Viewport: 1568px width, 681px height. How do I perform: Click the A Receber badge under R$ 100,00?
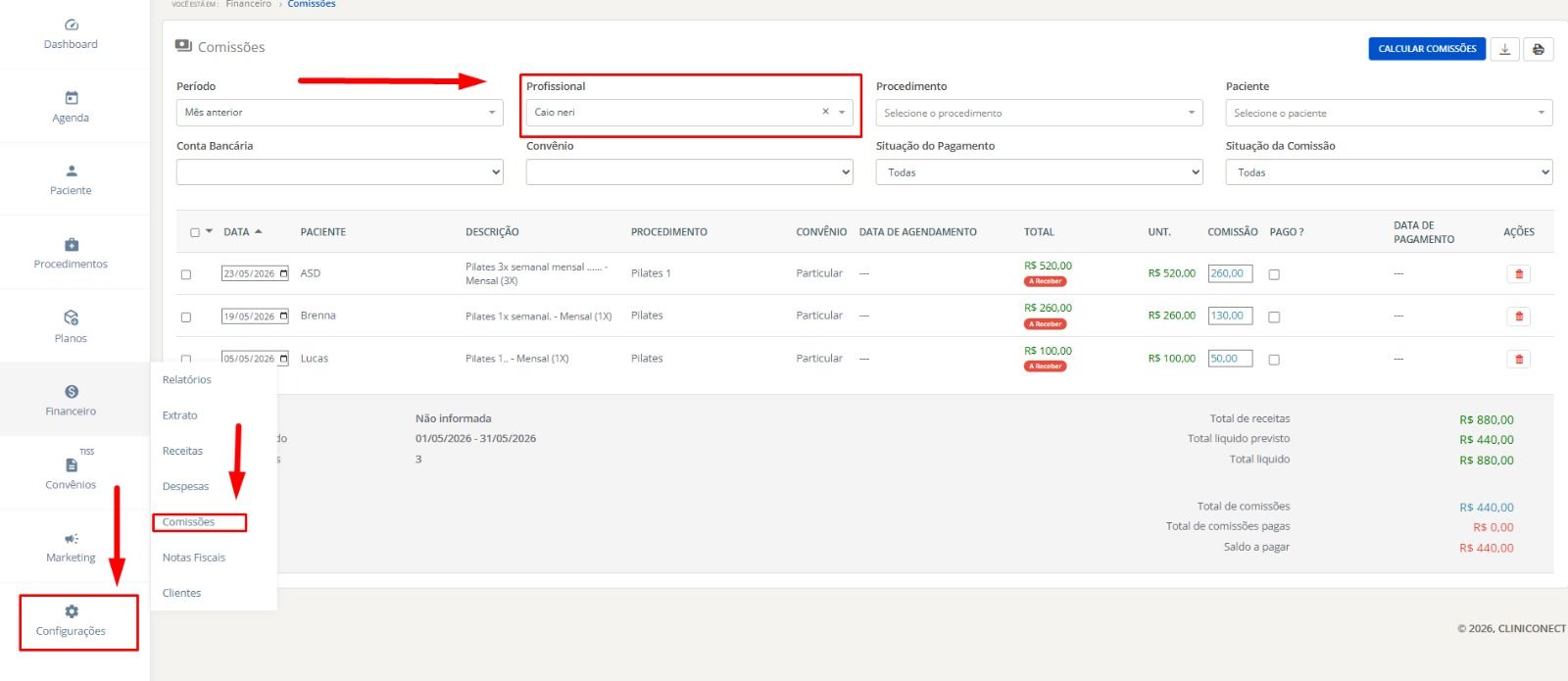click(x=1046, y=366)
